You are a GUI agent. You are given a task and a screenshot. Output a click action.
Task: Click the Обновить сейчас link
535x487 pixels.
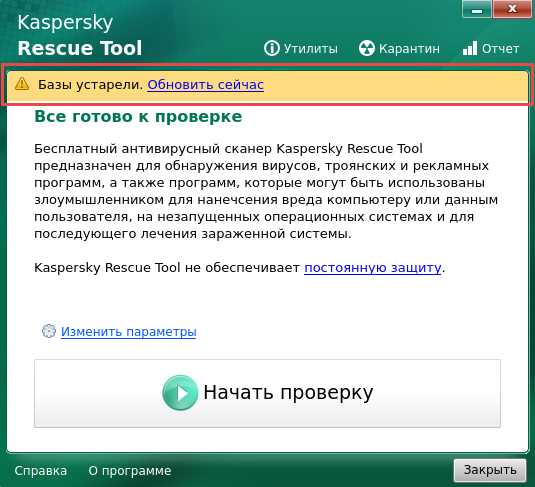click(x=205, y=84)
